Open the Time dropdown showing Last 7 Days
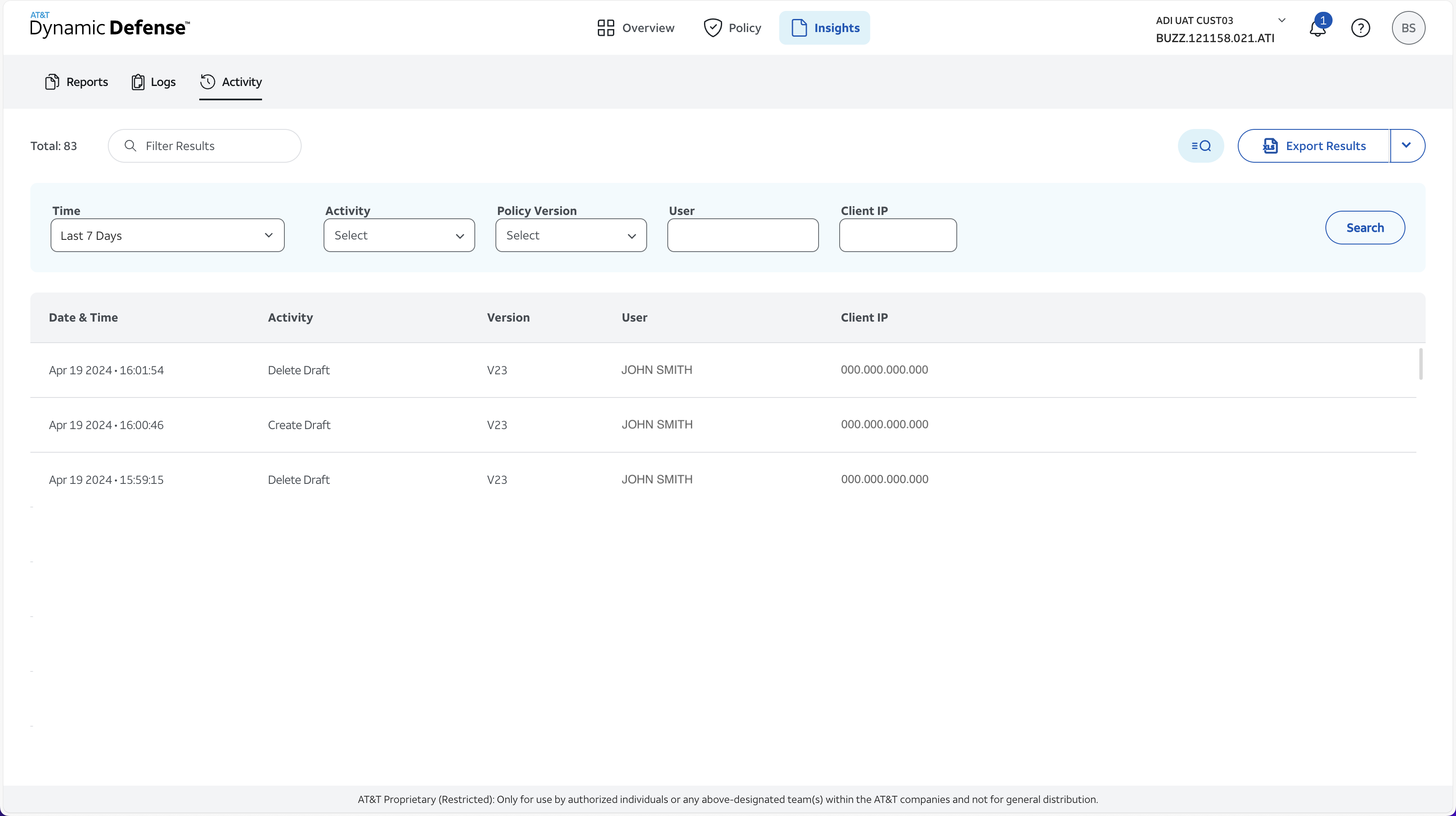The image size is (1456, 816). [x=167, y=235]
